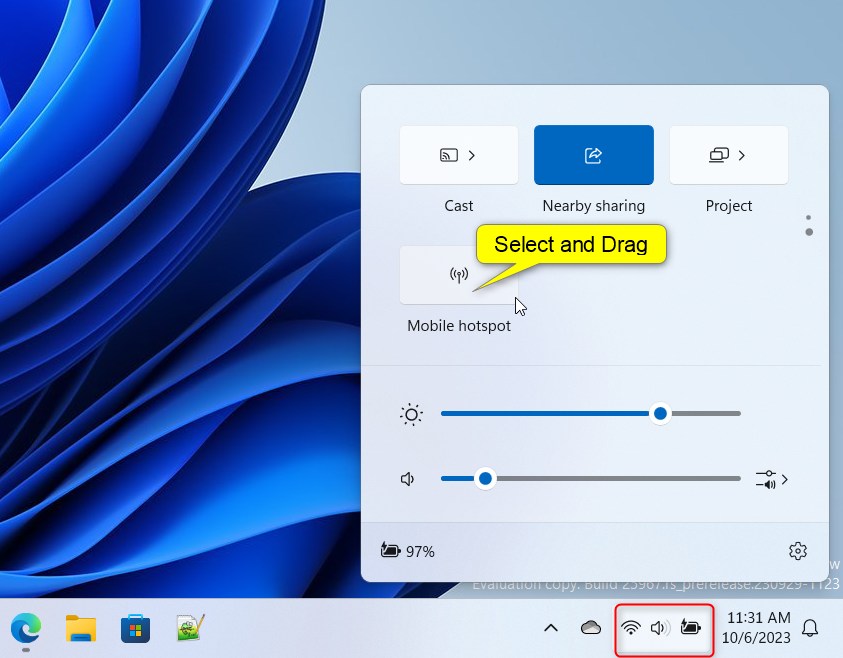The image size is (843, 658).
Task: Click the sun brightness icon
Action: 411,414
